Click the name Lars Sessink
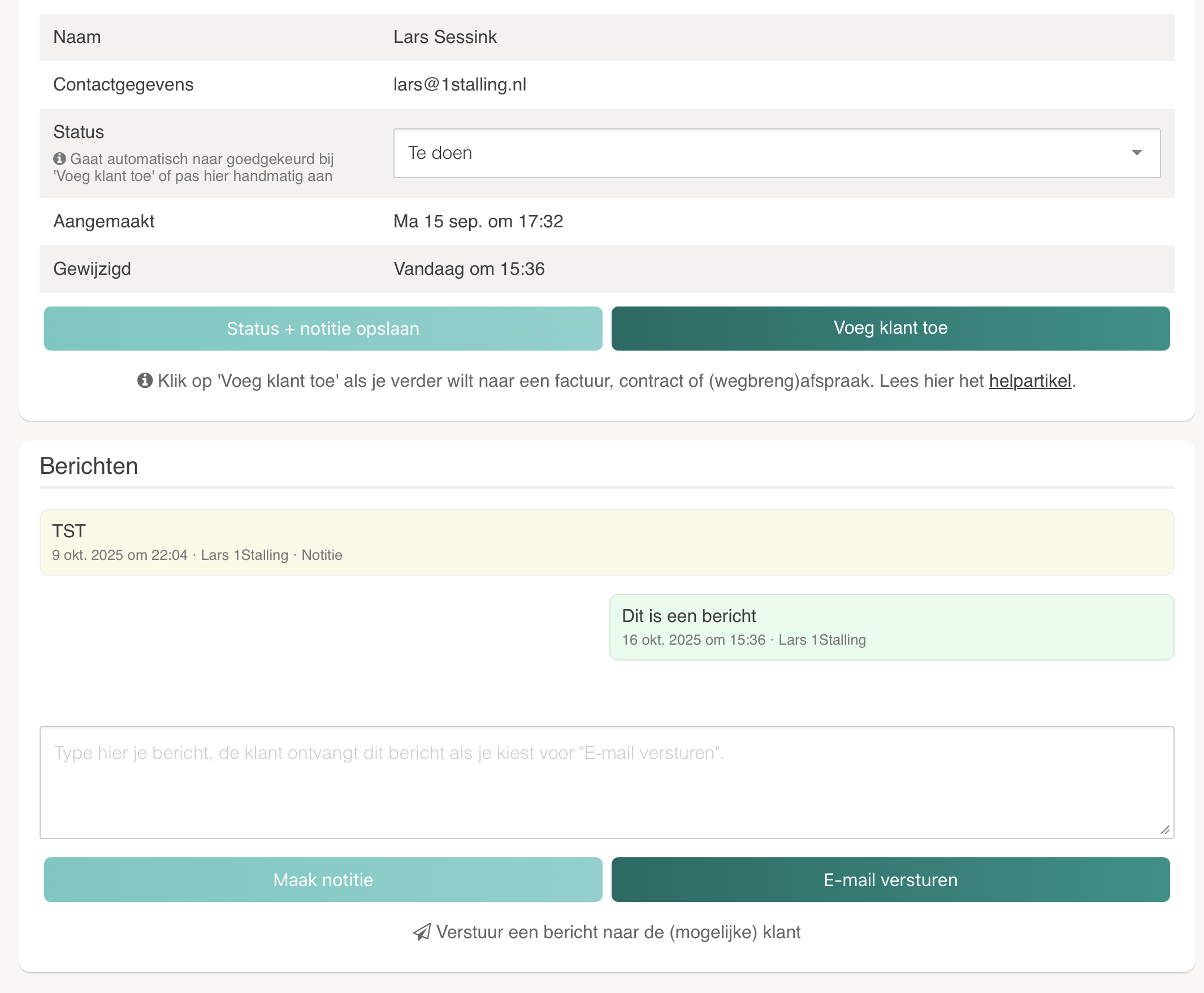 [x=445, y=37]
